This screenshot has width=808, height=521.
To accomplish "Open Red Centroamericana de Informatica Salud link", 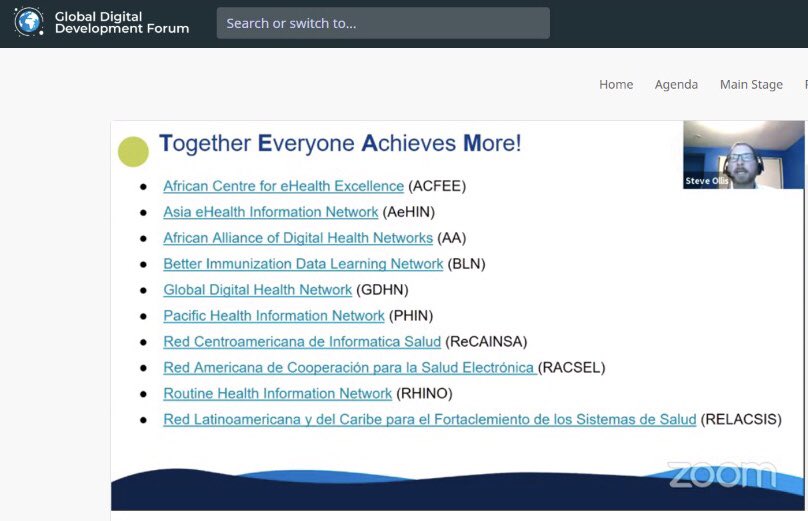I will coord(302,342).
